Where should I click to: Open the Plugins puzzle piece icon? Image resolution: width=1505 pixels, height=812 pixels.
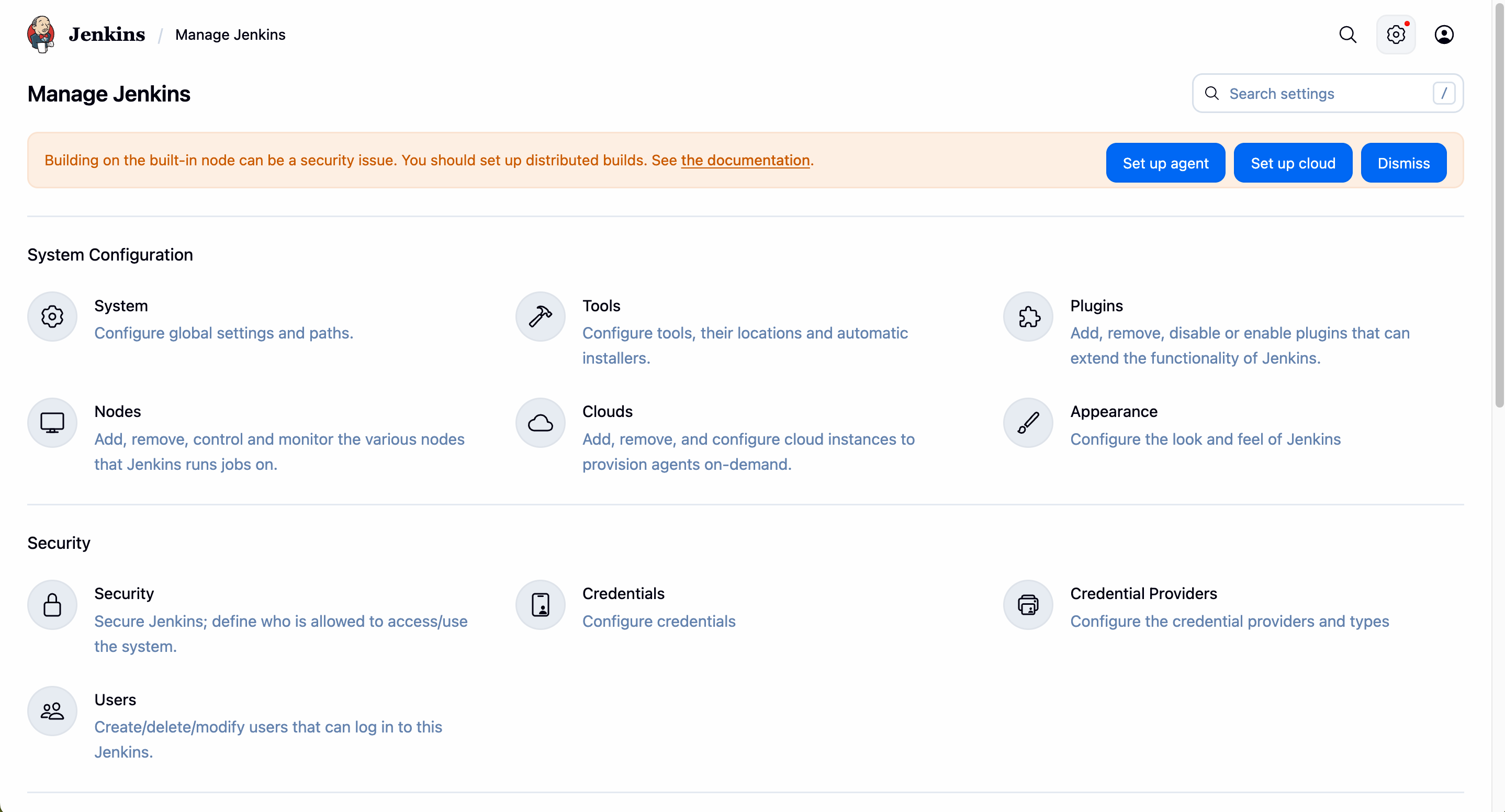point(1028,317)
